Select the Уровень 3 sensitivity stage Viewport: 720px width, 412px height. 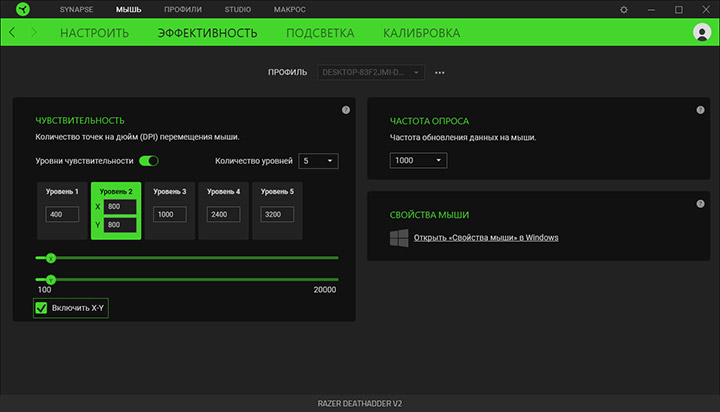tap(169, 211)
